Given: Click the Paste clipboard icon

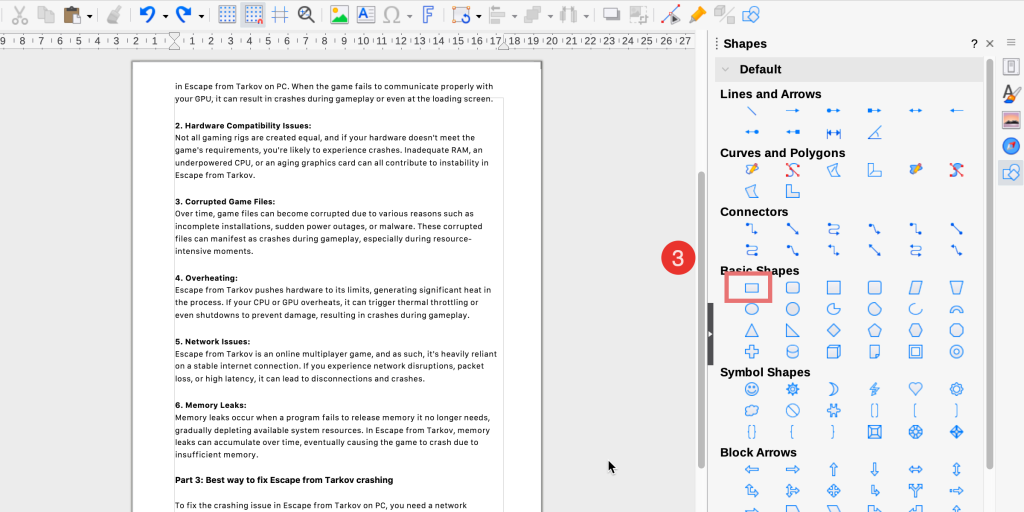Looking at the screenshot, I should point(72,14).
